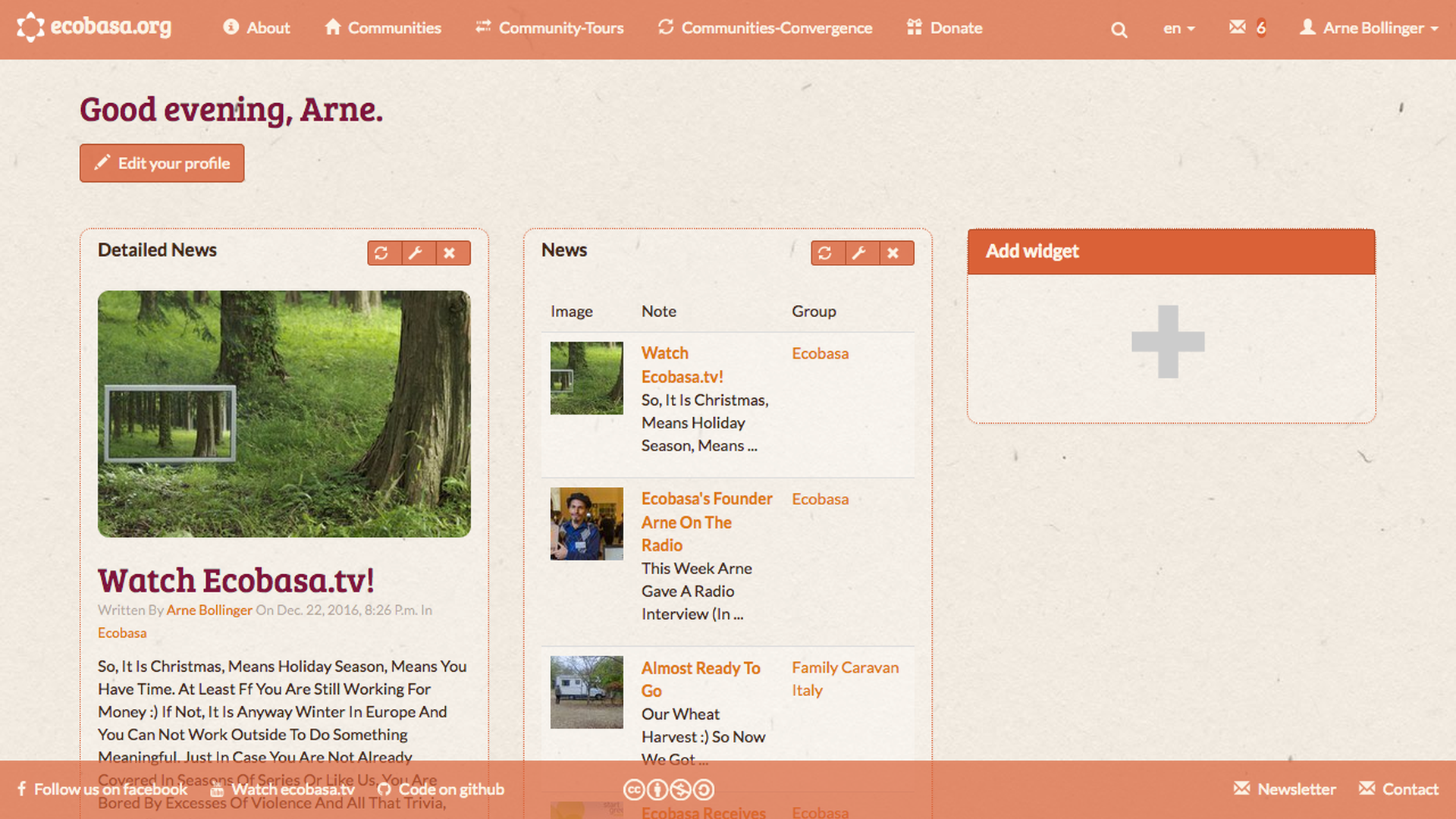Open Family Caravan Italy group link
The image size is (1456, 819).
[846, 679]
